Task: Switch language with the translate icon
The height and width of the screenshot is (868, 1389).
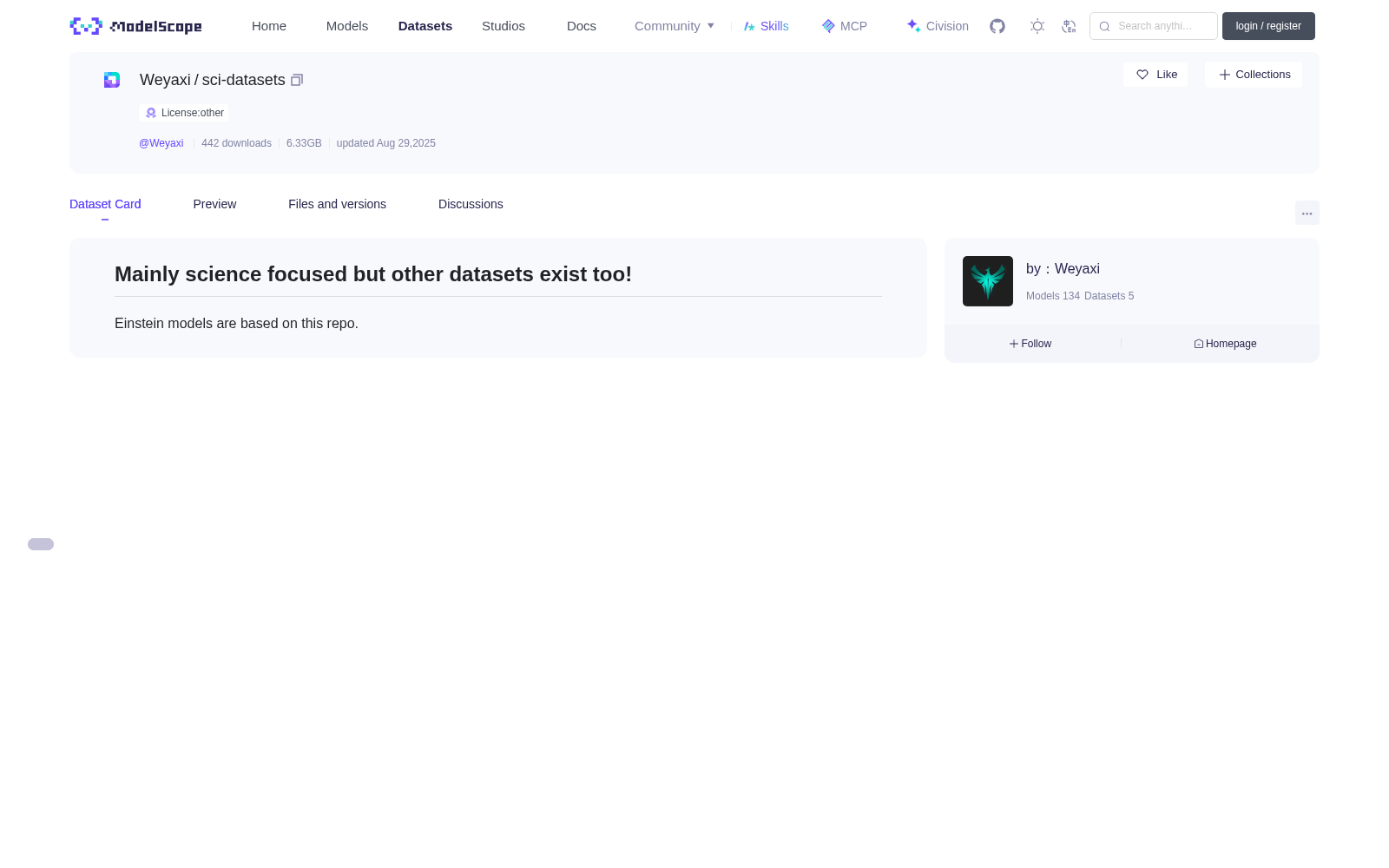Action: (x=1069, y=26)
